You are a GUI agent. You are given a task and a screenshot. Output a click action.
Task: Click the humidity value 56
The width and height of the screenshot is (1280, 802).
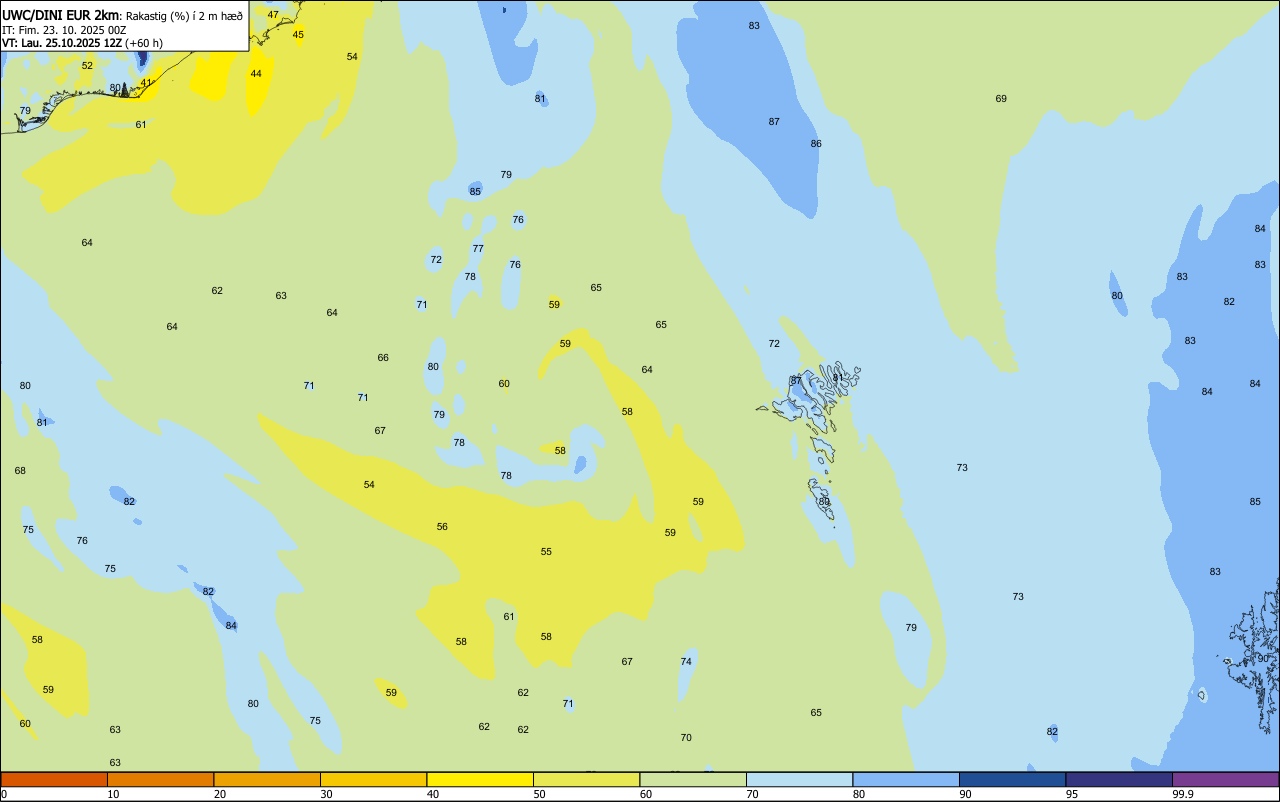click(x=442, y=527)
